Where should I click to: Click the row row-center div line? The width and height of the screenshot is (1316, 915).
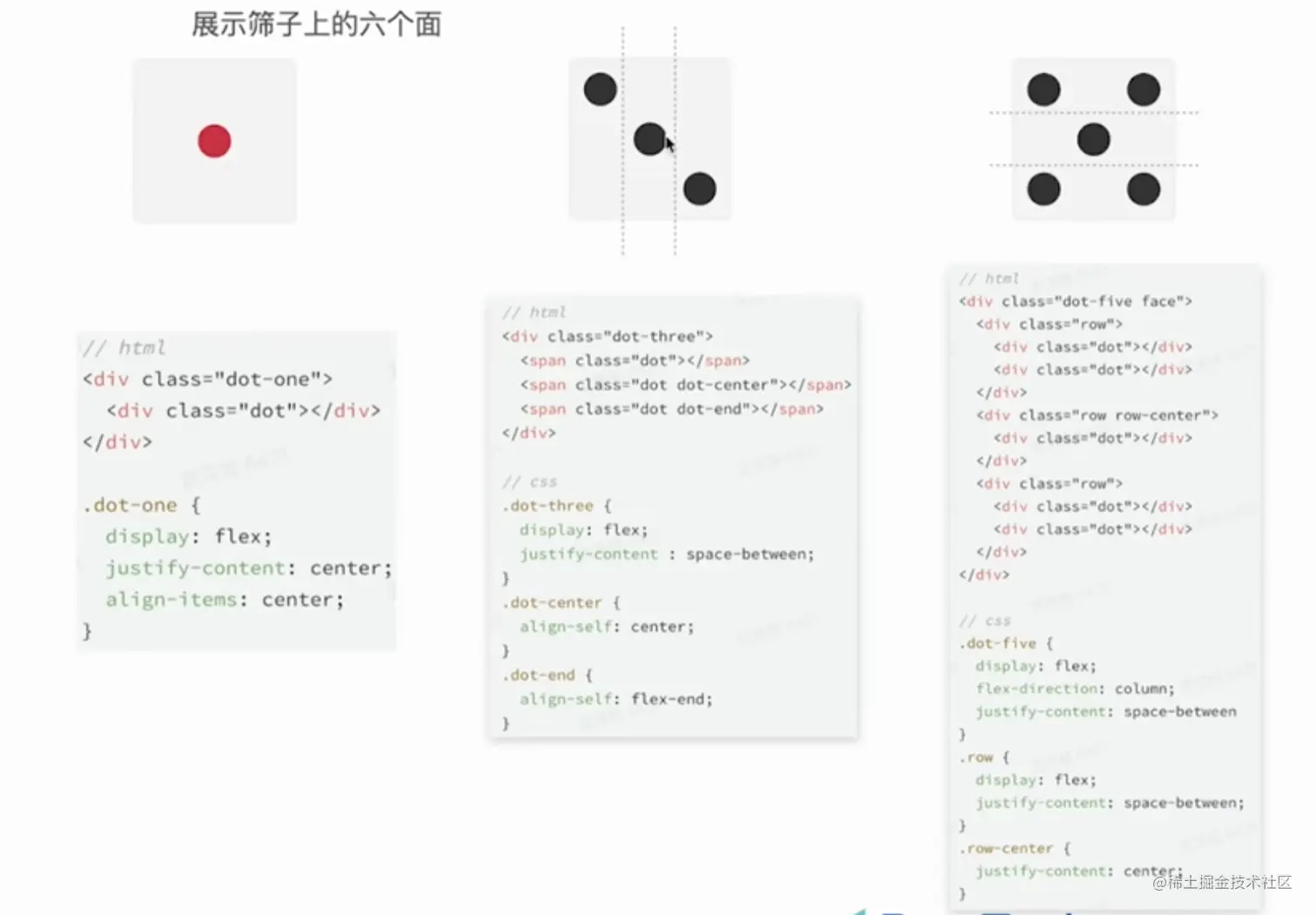click(x=1098, y=415)
